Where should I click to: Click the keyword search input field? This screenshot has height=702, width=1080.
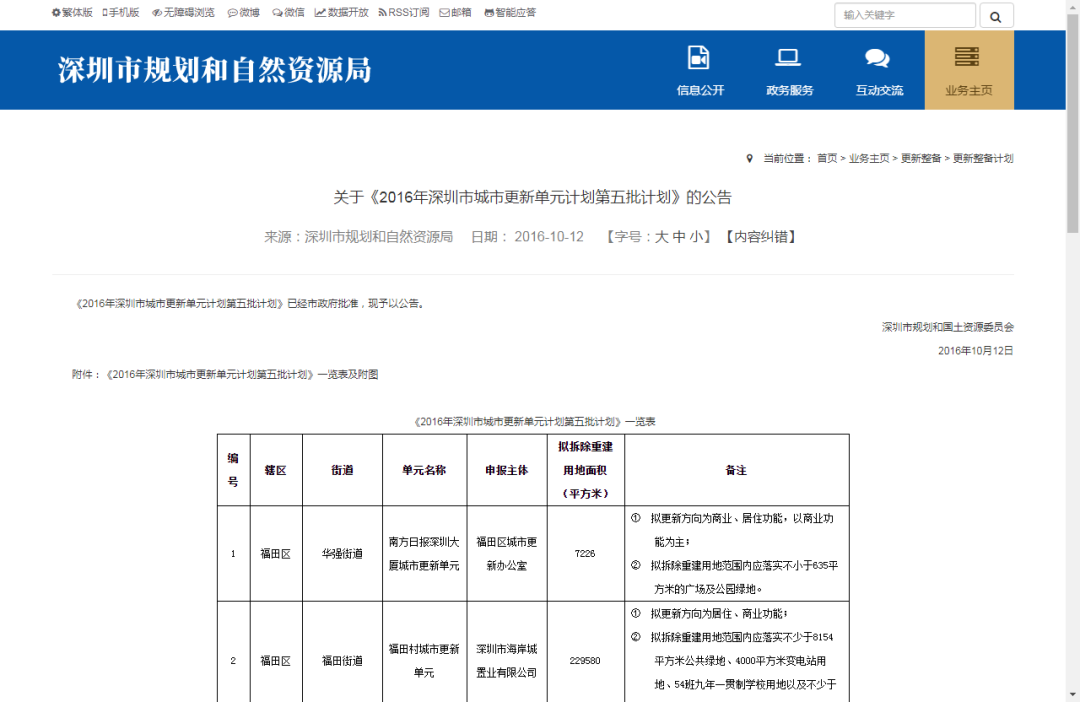point(904,16)
